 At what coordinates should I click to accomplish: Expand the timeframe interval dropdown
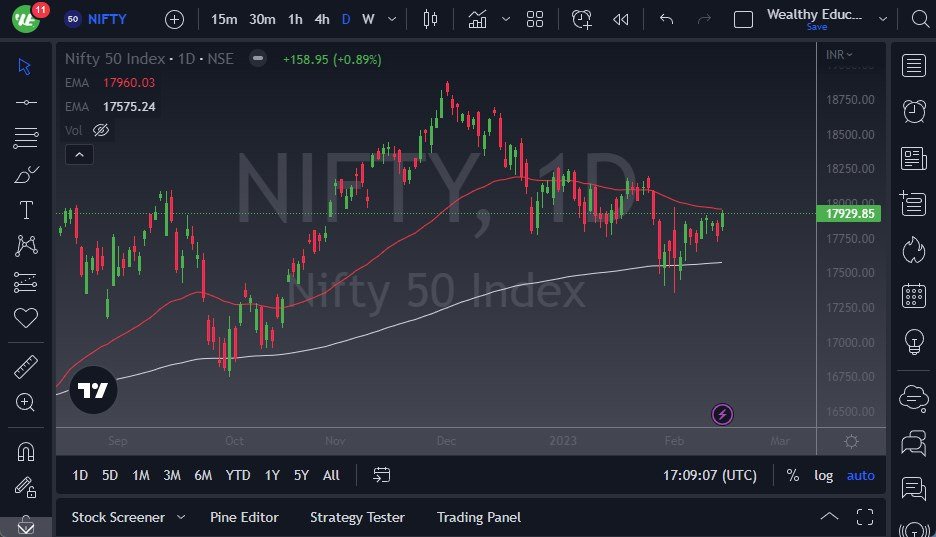point(392,20)
